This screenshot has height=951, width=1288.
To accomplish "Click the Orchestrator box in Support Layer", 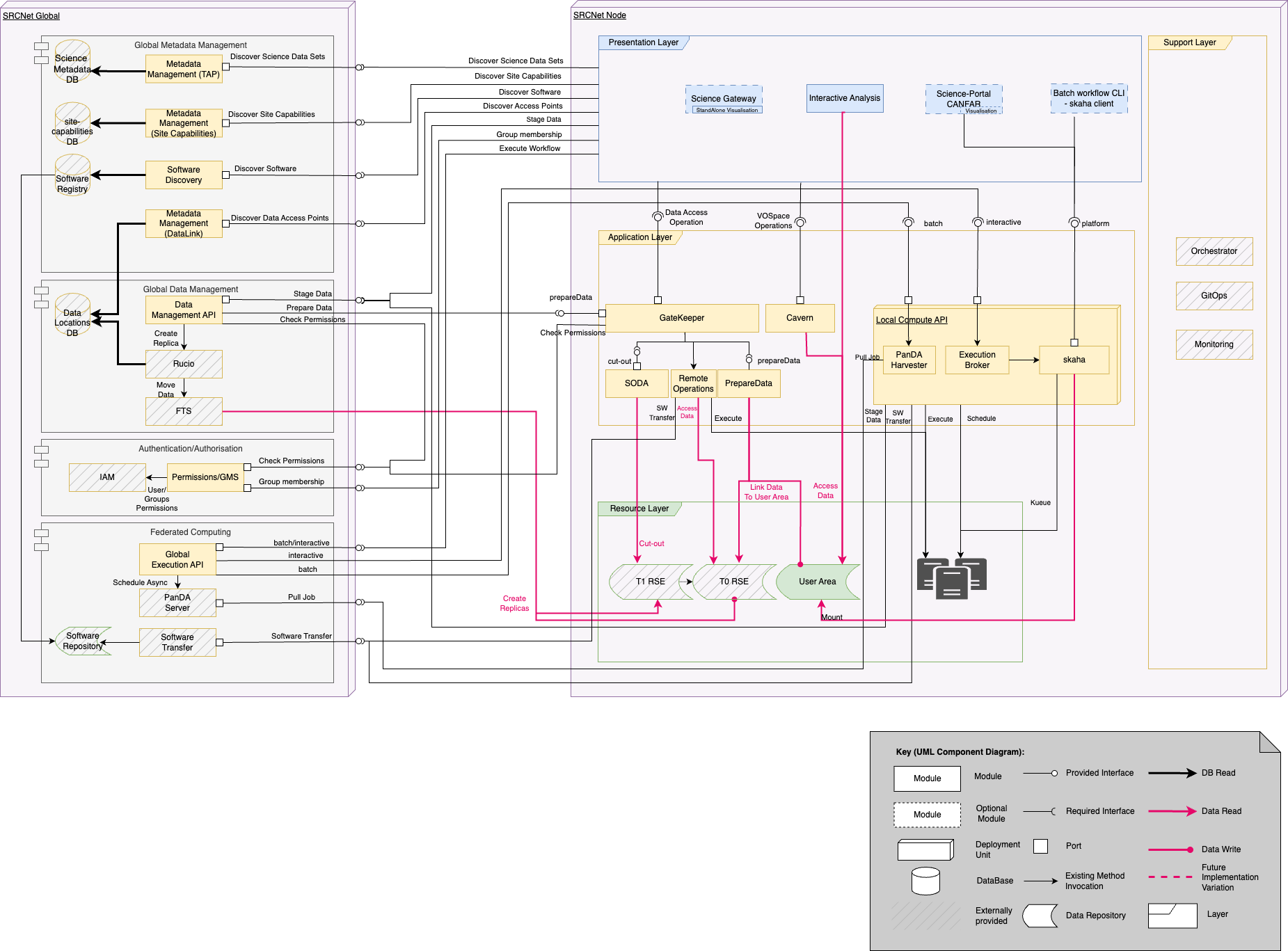I will tap(1214, 251).
